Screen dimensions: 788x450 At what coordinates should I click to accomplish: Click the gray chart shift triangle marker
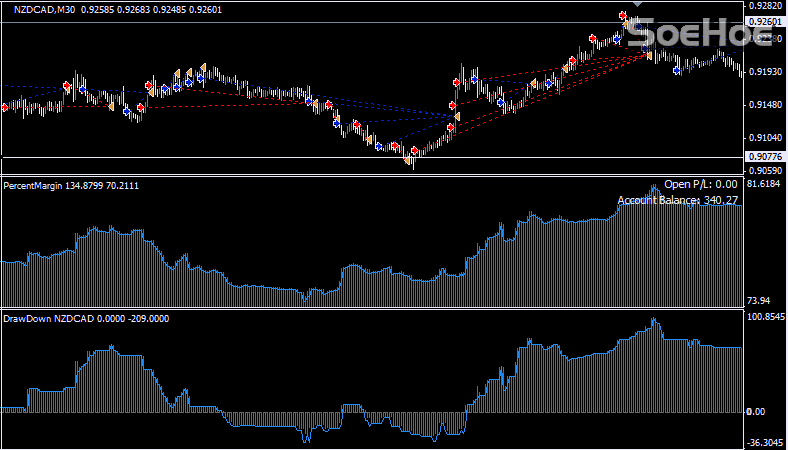[x=639, y=5]
